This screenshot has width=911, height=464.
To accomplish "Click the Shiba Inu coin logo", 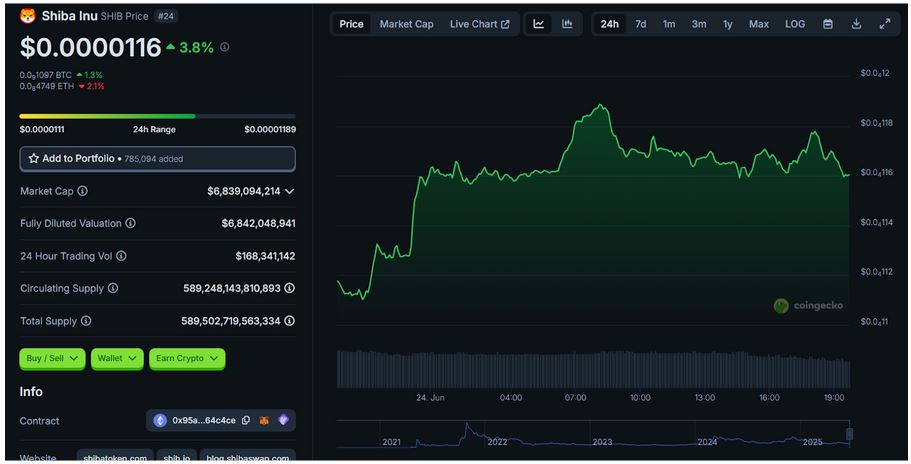I will (x=27, y=16).
